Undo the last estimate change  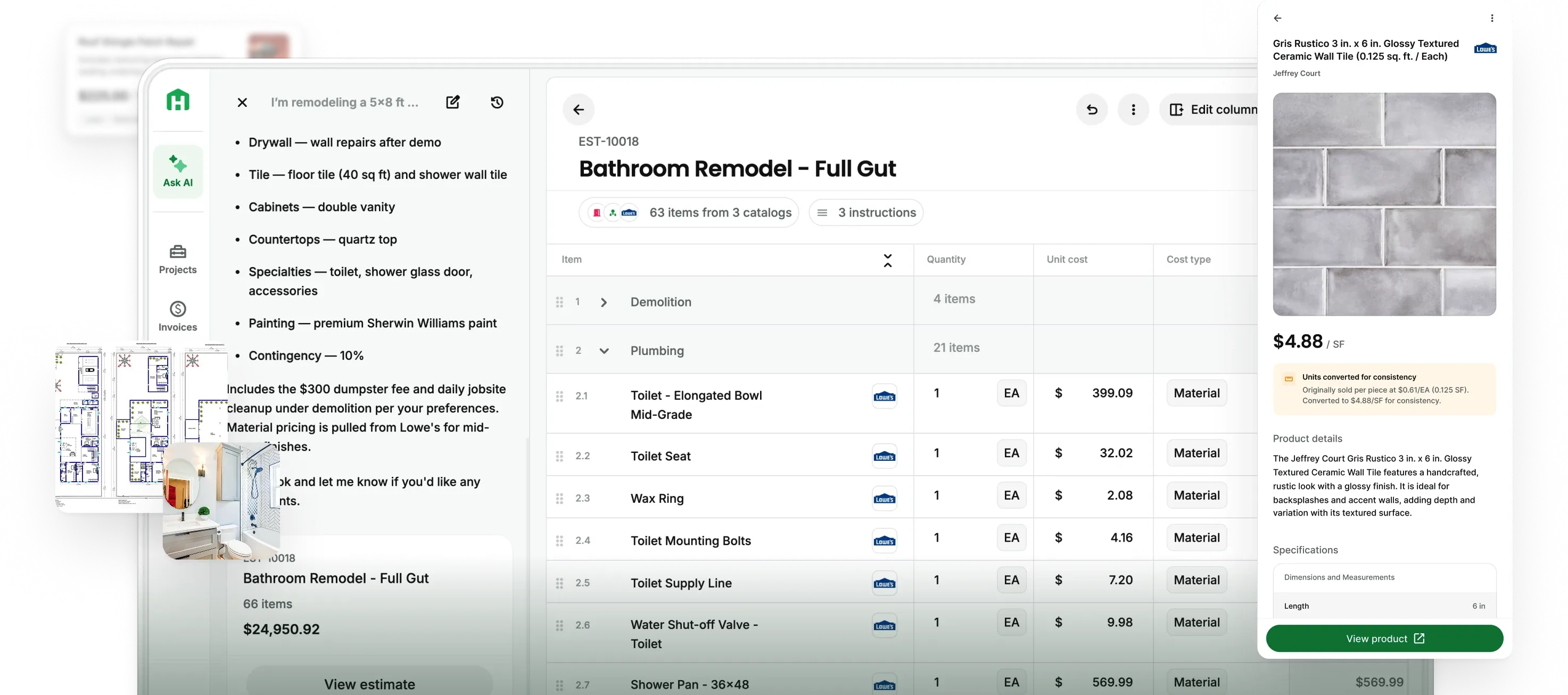(1092, 110)
